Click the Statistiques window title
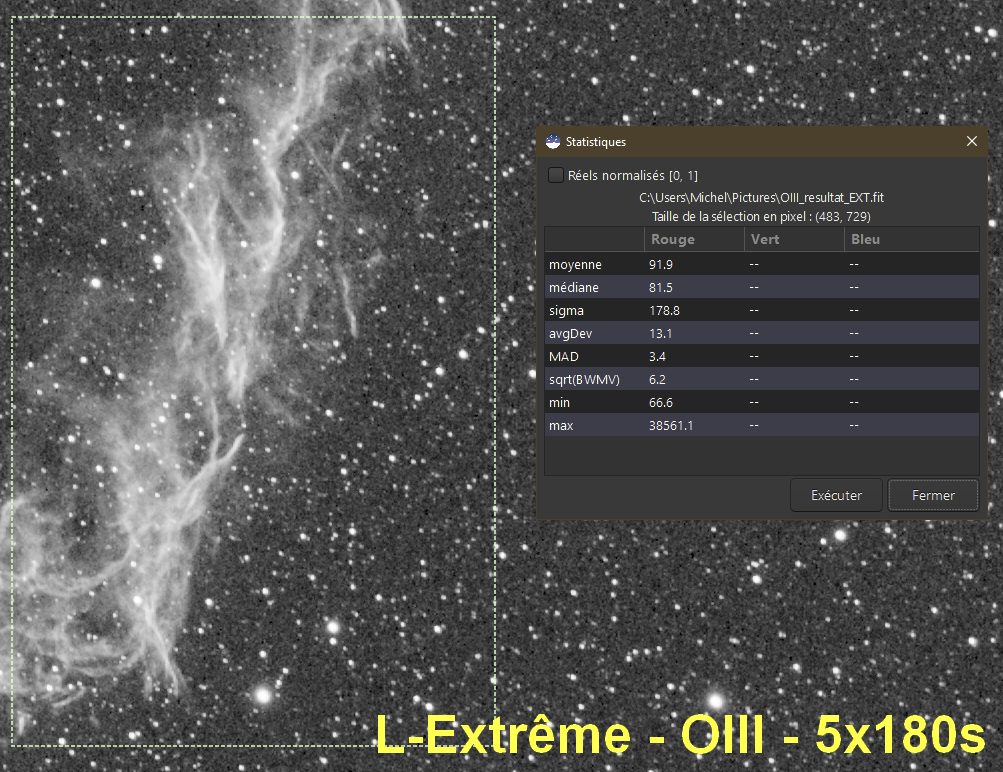This screenshot has width=1003, height=772. [x=596, y=141]
